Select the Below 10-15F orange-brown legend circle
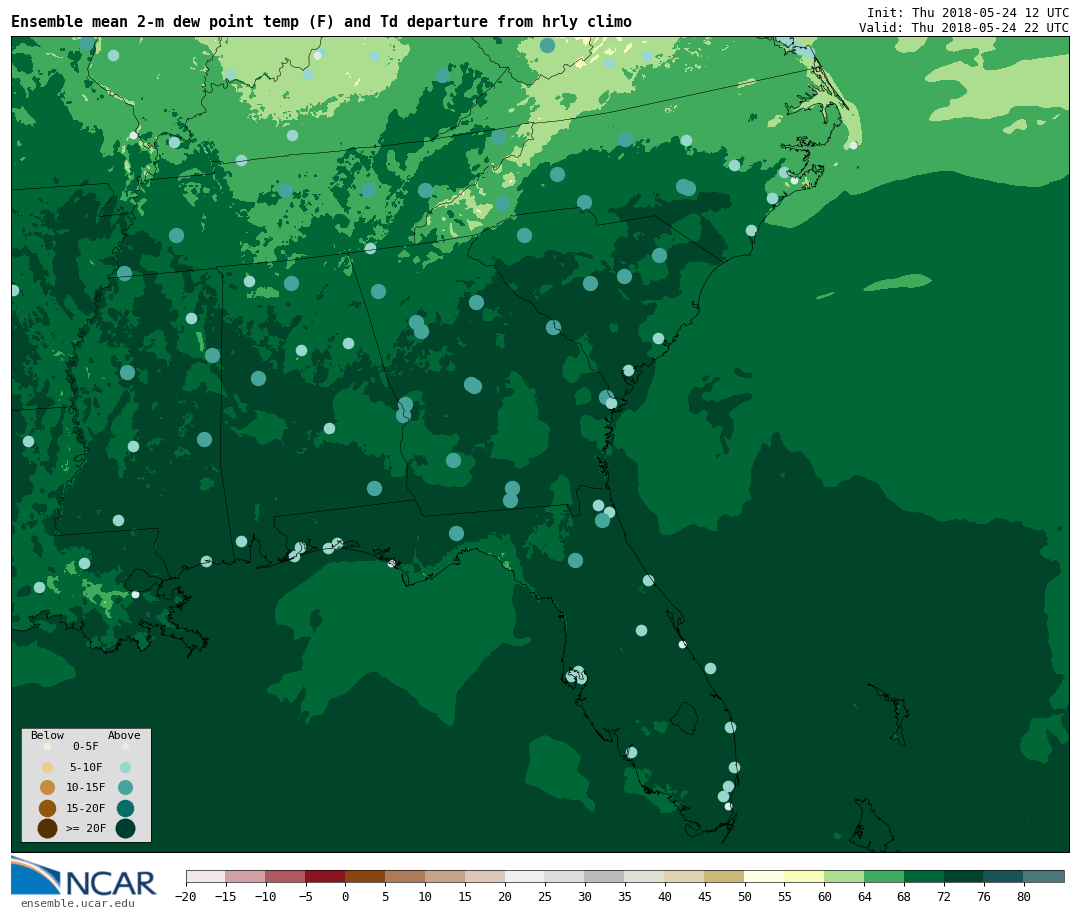This screenshot has height=915, width=1080. coord(48,788)
